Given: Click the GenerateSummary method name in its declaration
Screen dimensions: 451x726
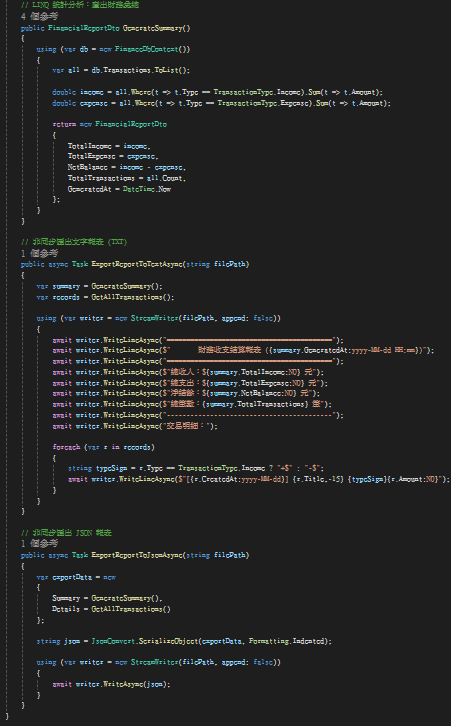Looking at the screenshot, I should (x=157, y=28).
